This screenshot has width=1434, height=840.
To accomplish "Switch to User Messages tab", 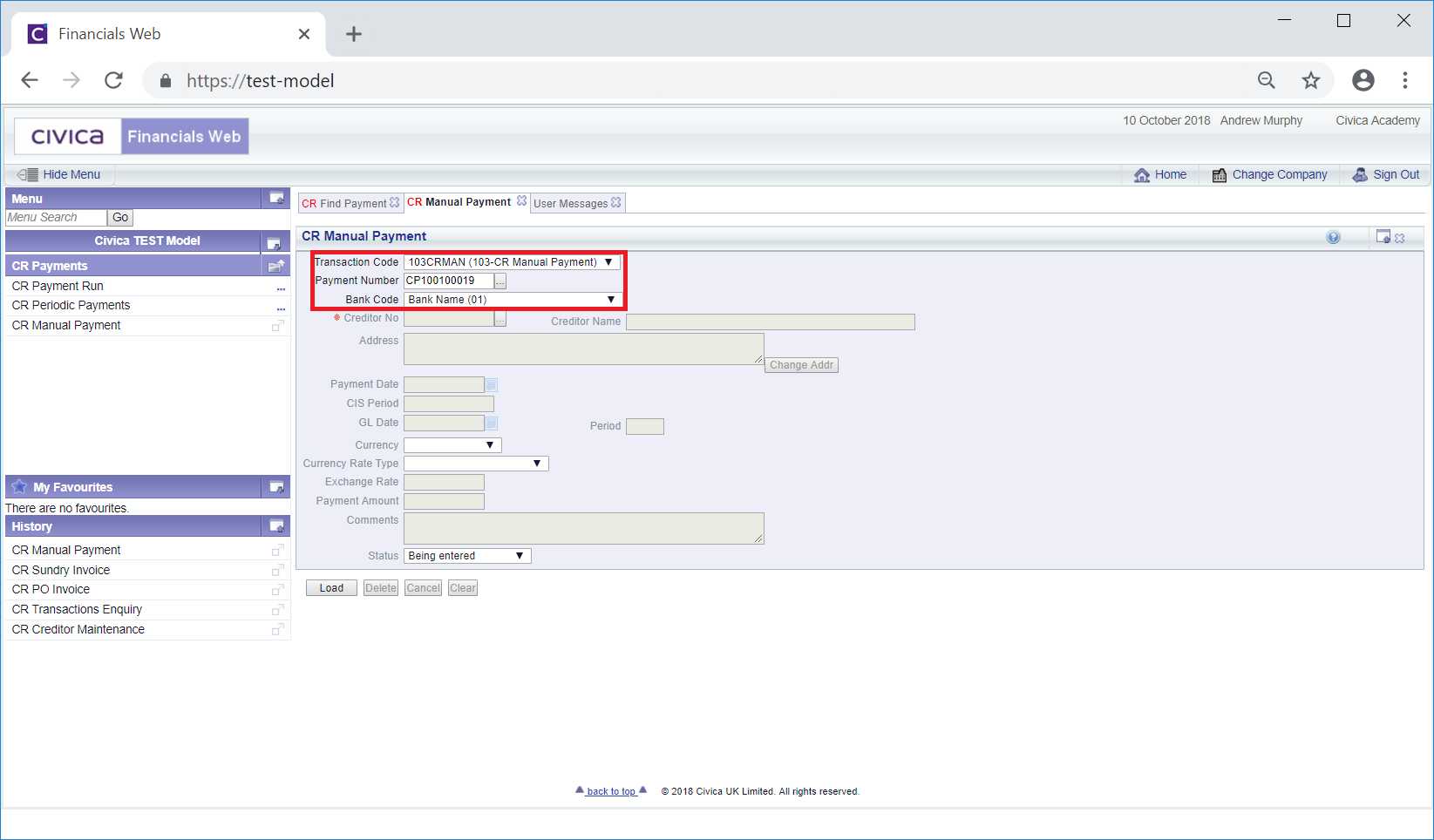I will click(571, 203).
